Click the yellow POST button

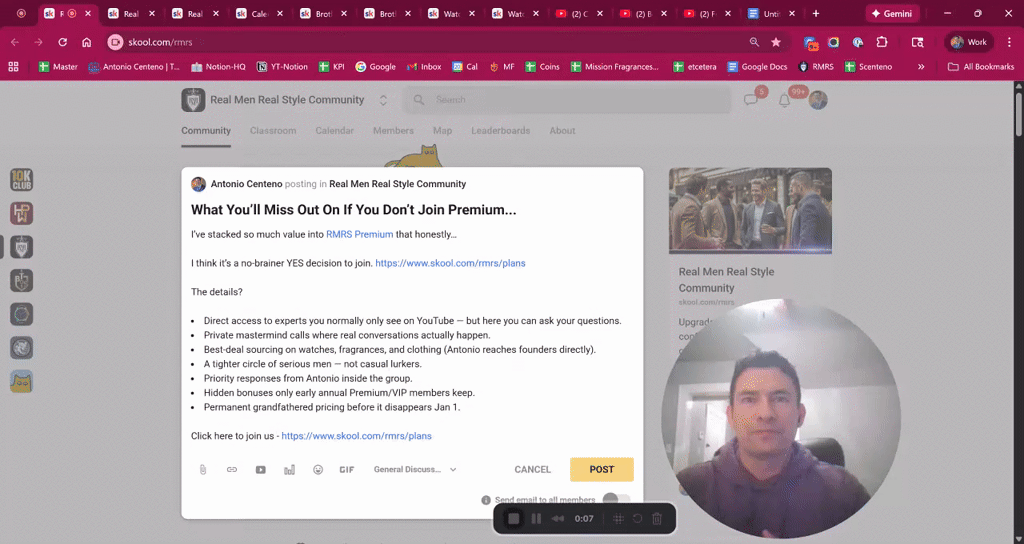[x=601, y=470]
